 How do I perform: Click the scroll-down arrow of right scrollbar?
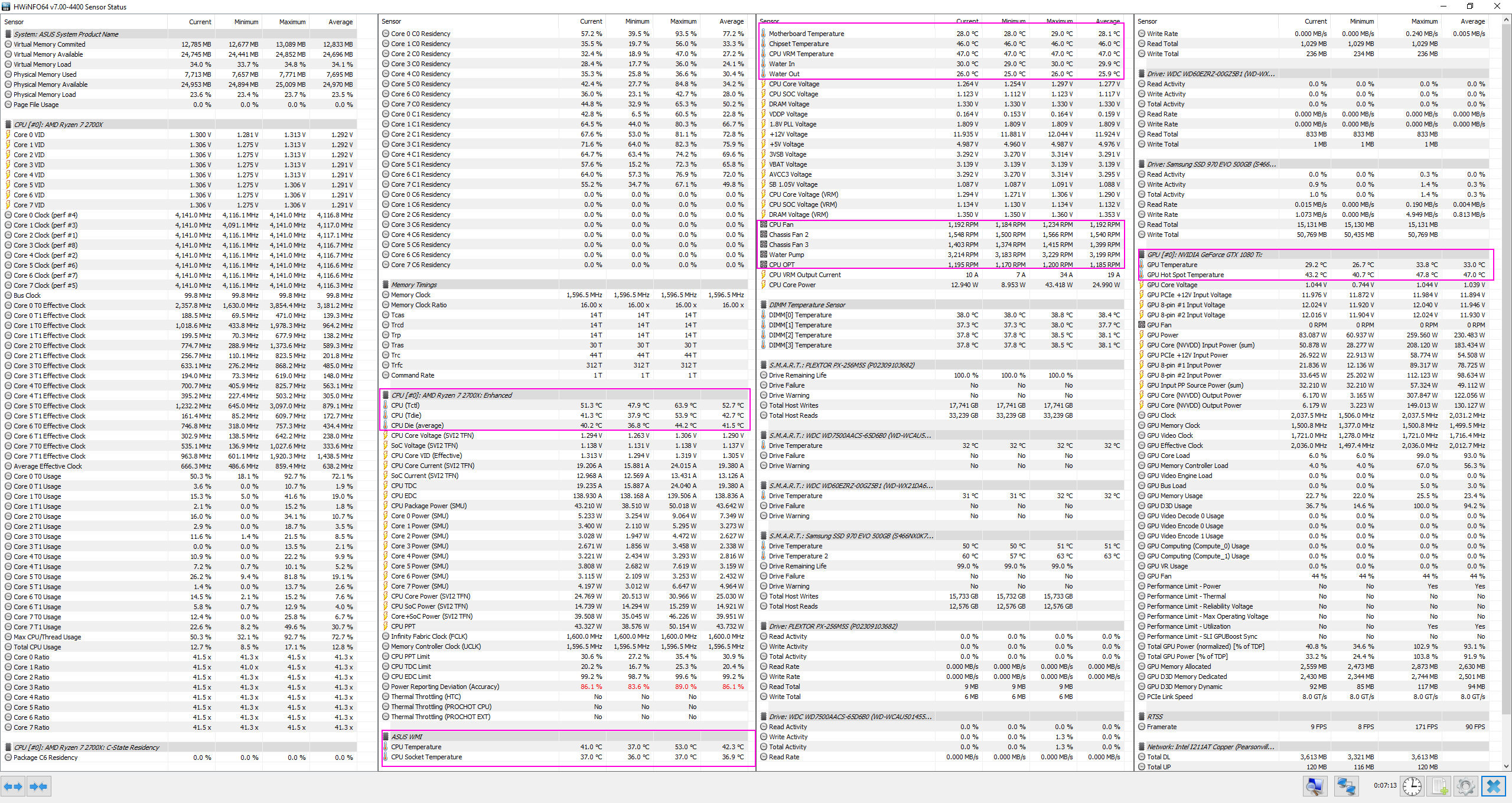coord(1506,766)
